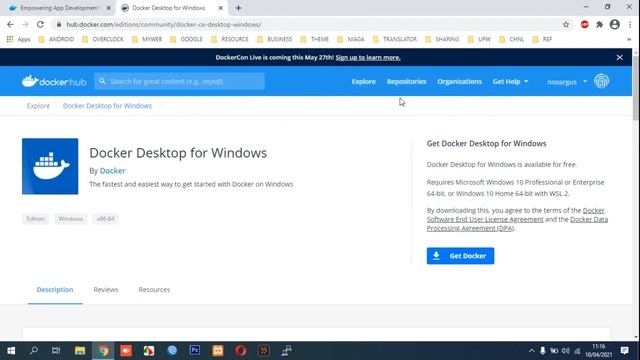This screenshot has height=360, width=640.
Task: Expand the Get Help dropdown
Action: point(510,82)
